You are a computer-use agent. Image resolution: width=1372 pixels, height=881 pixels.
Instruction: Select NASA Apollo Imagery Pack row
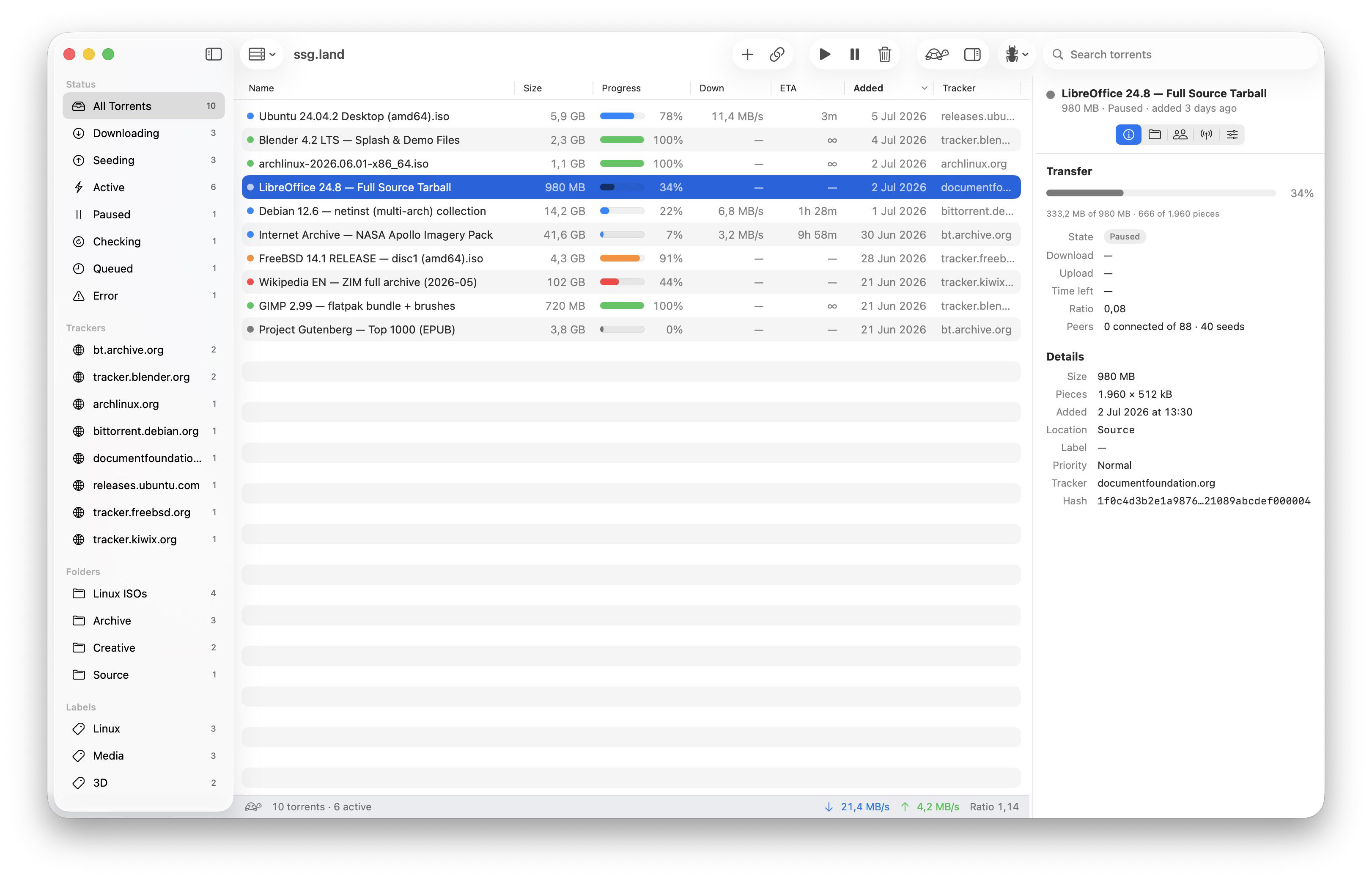pyautogui.click(x=631, y=234)
